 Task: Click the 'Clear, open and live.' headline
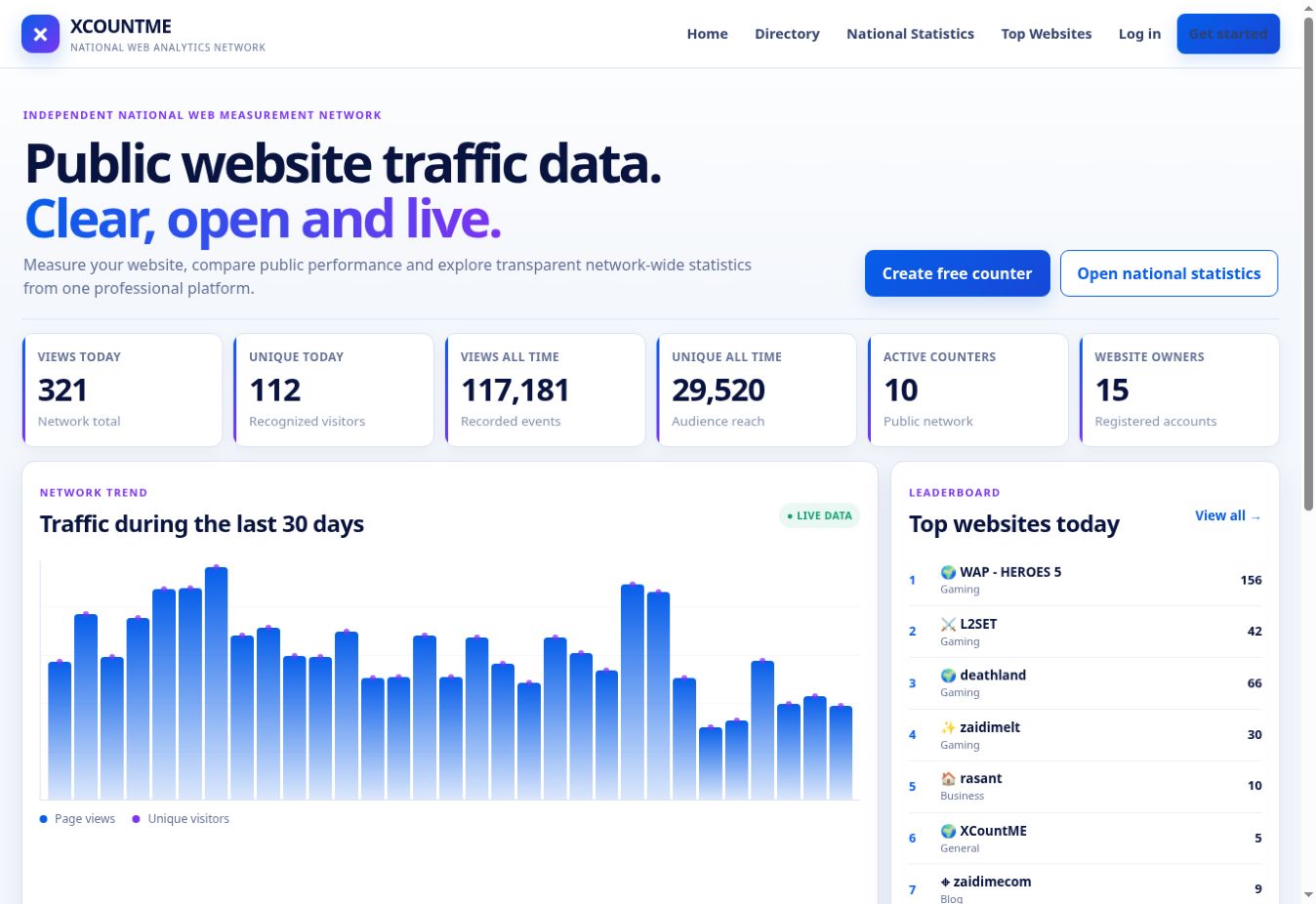[263, 219]
